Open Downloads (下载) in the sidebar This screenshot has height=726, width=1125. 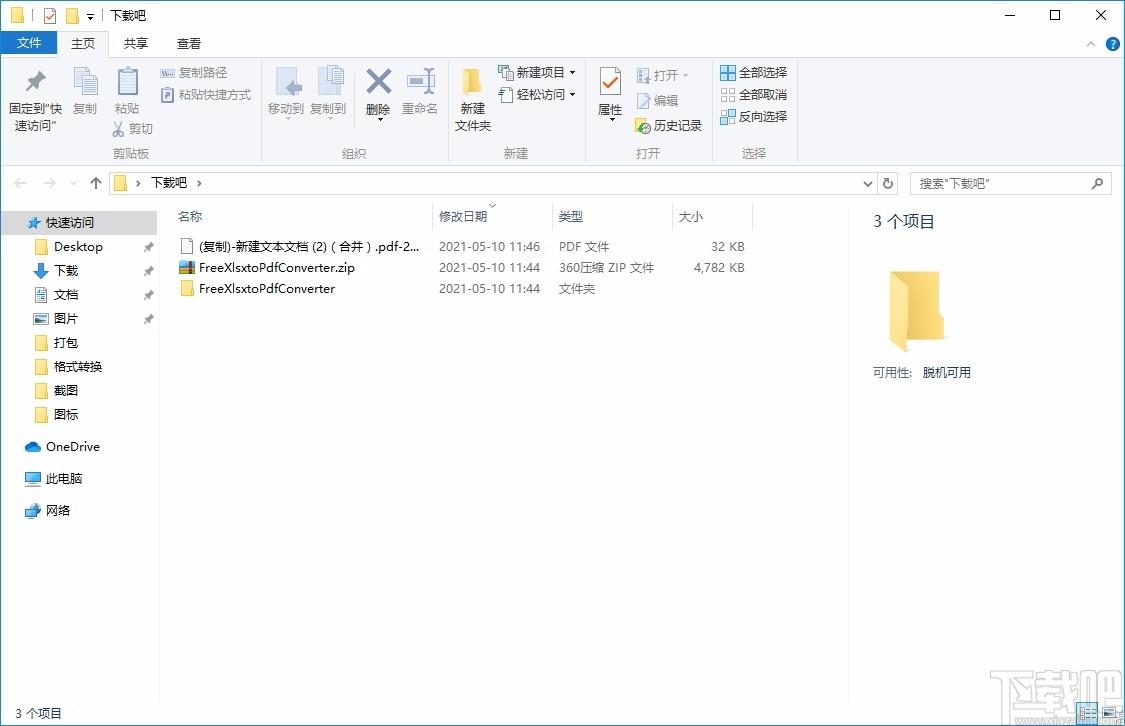click(66, 270)
